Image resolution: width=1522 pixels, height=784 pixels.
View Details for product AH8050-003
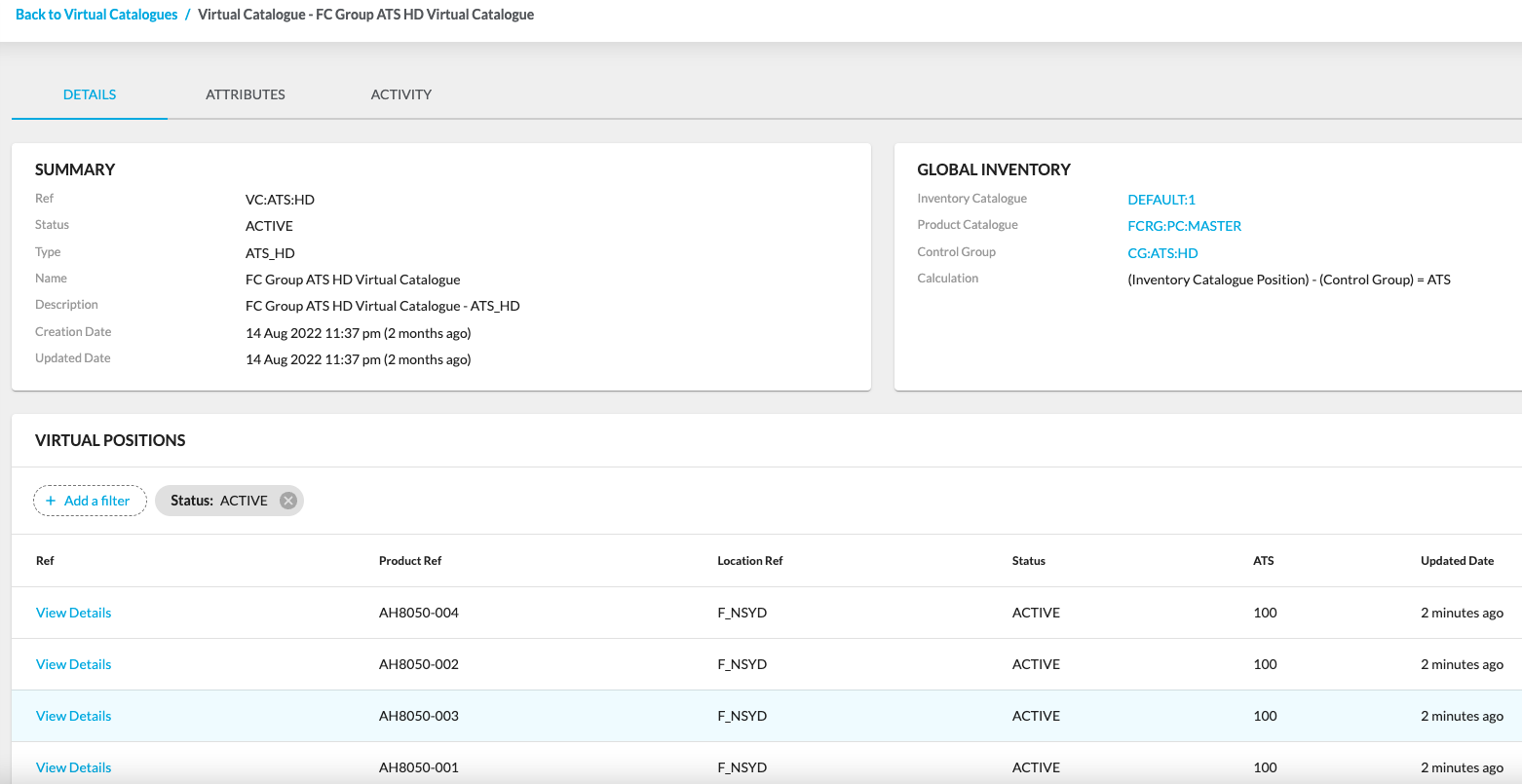[74, 716]
